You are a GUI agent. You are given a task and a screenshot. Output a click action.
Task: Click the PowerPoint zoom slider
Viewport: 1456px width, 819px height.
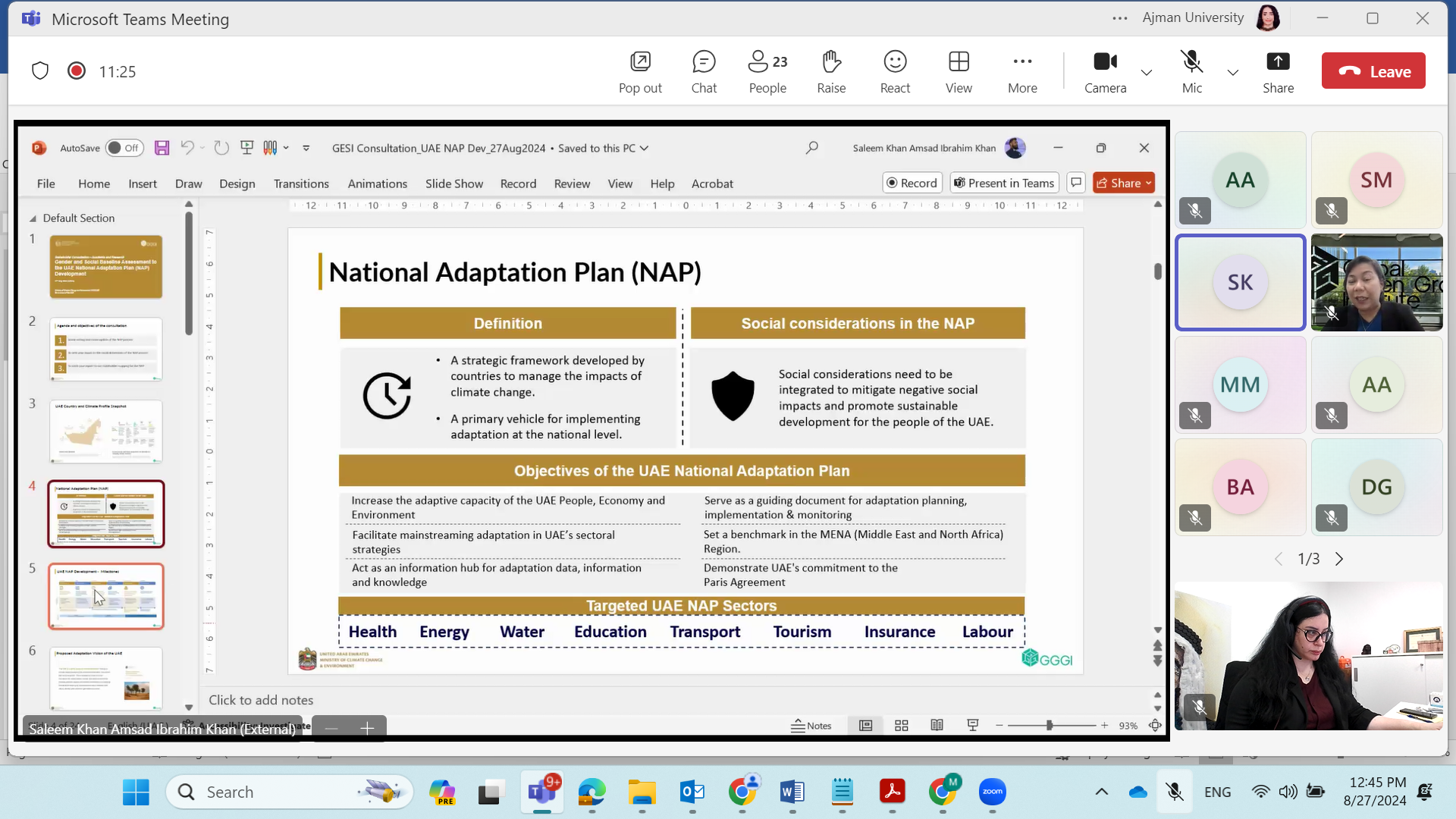(1050, 726)
